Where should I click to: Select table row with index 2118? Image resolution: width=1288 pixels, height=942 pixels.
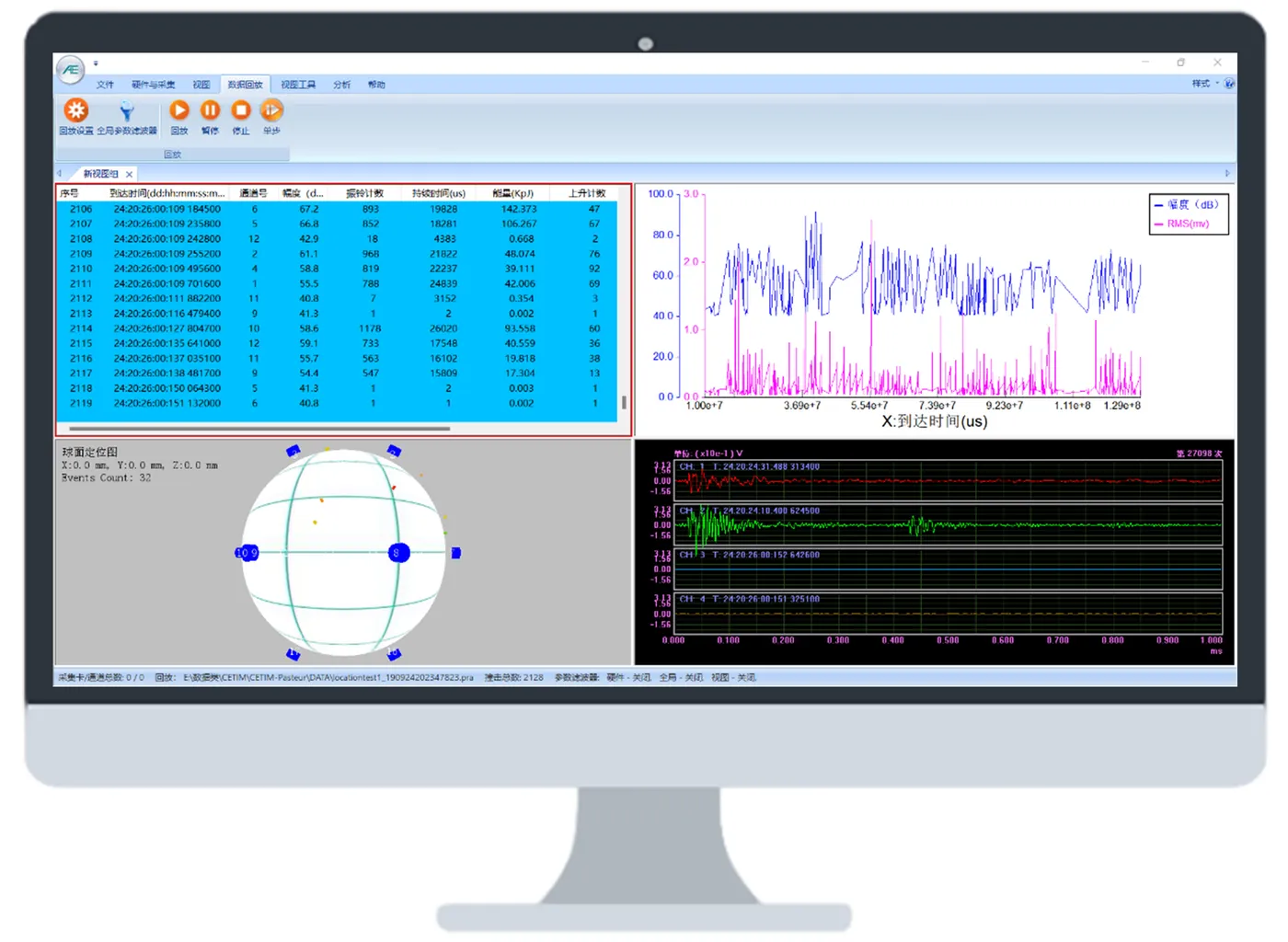(338, 388)
